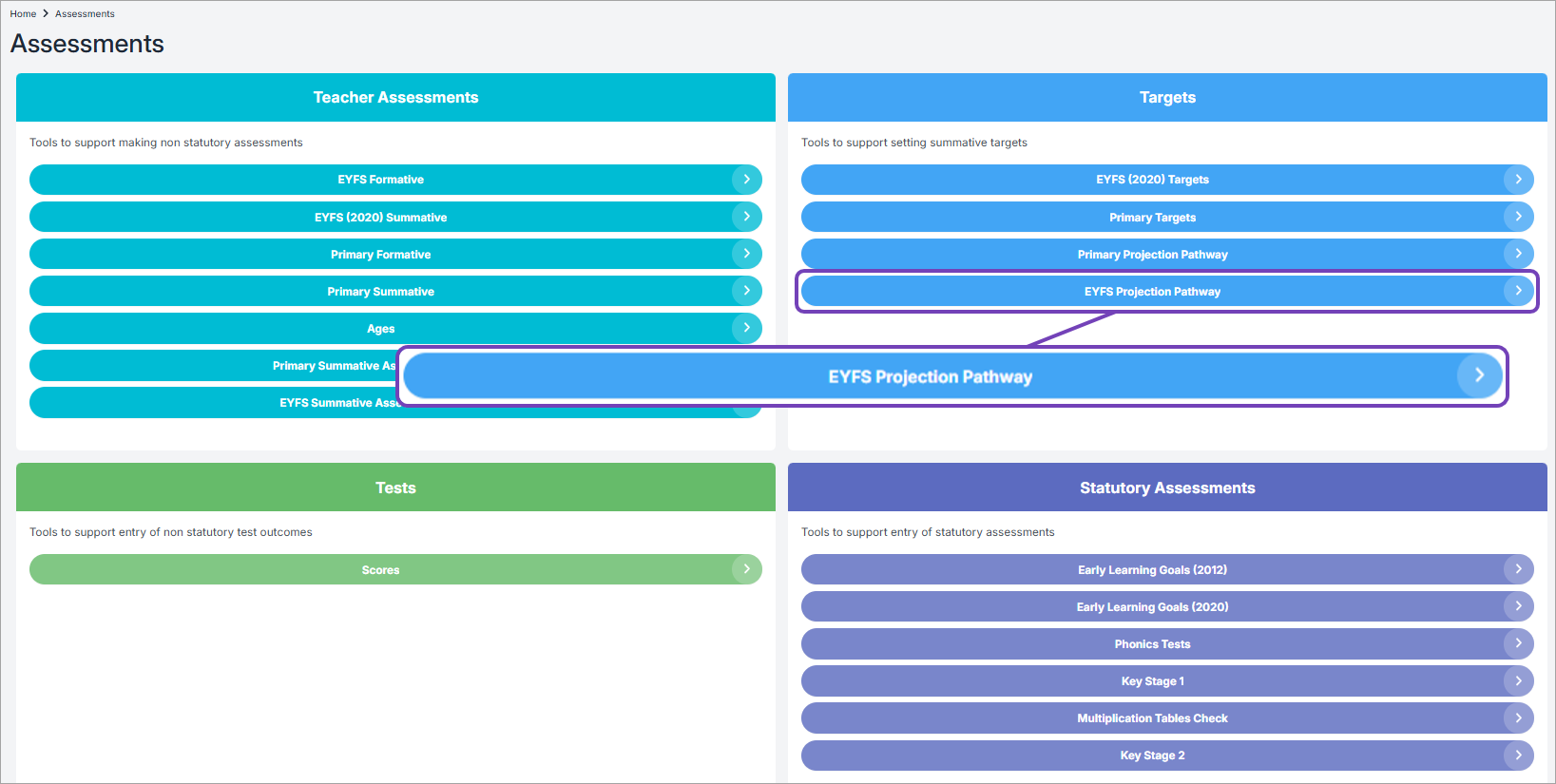The image size is (1556, 784).
Task: Click the Statutory Assessments panel header
Action: pyautogui.click(x=1167, y=488)
